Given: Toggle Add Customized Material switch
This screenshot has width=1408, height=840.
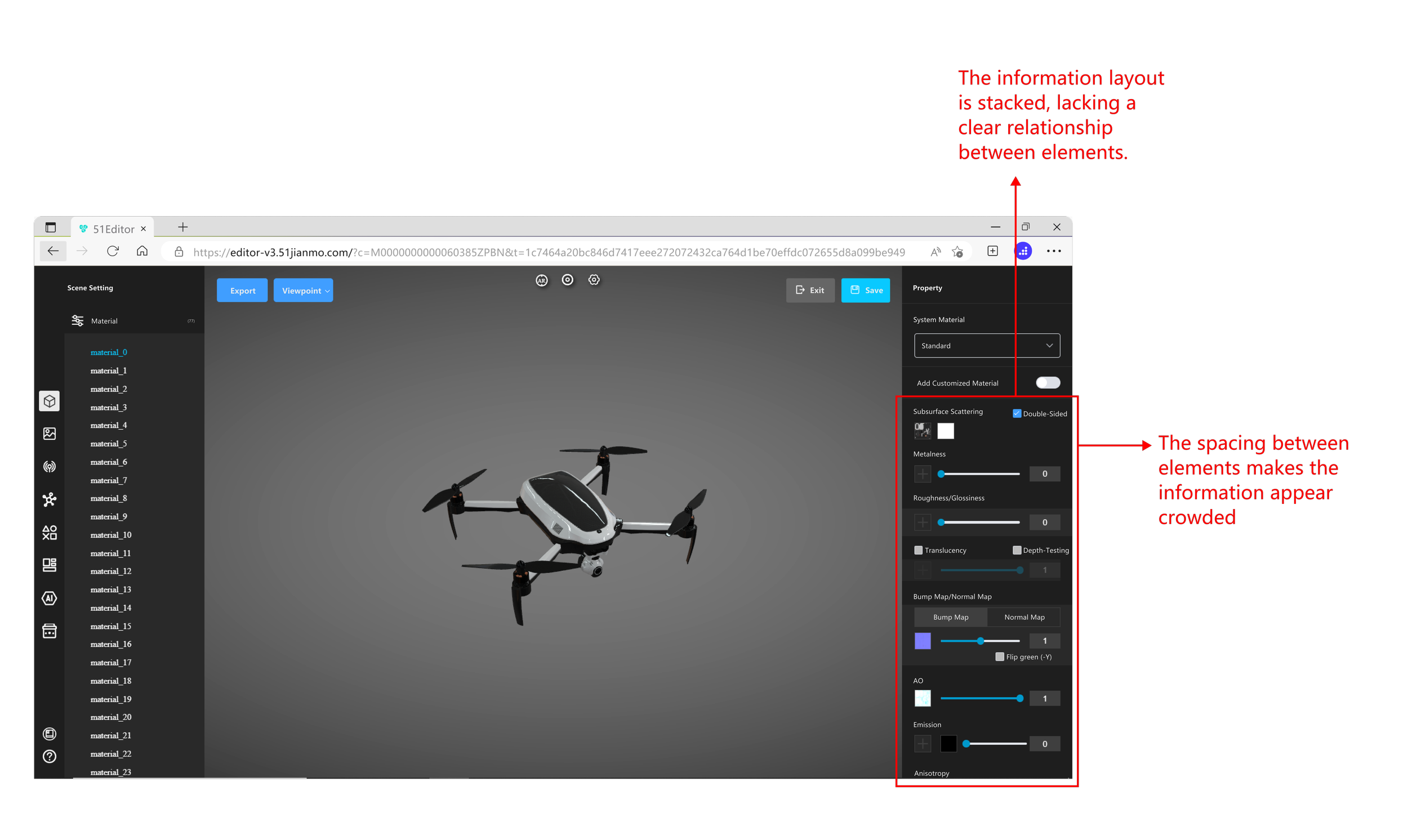Looking at the screenshot, I should 1048,383.
